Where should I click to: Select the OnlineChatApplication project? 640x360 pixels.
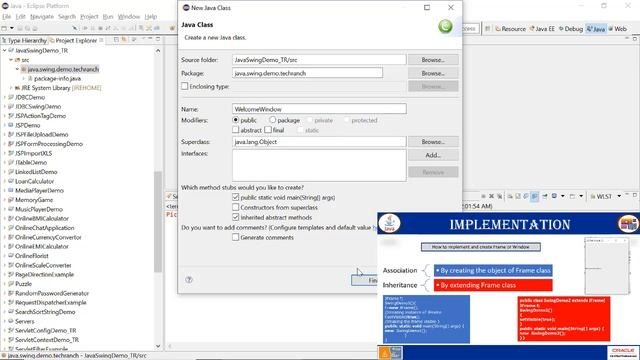(x=44, y=228)
